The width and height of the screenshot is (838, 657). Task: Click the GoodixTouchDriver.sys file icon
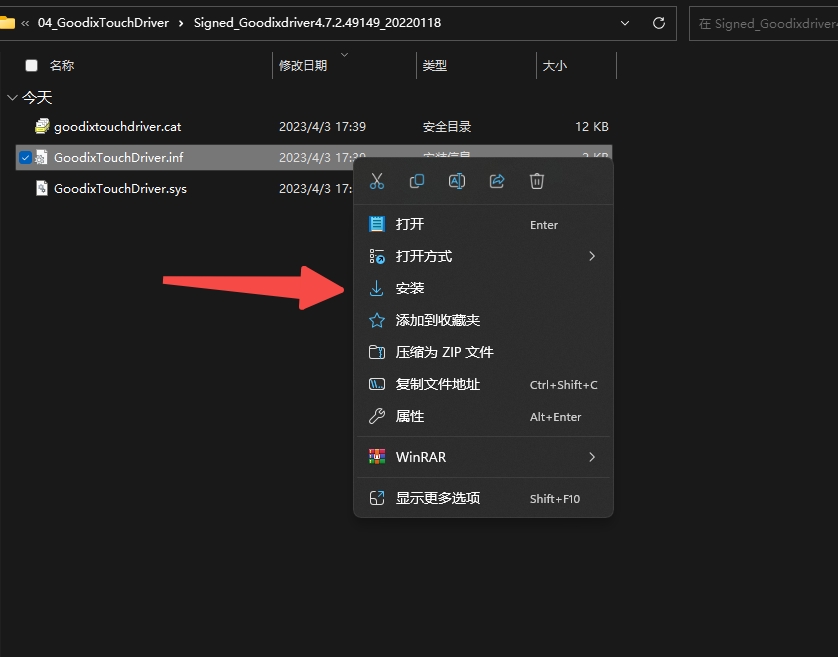pos(42,188)
